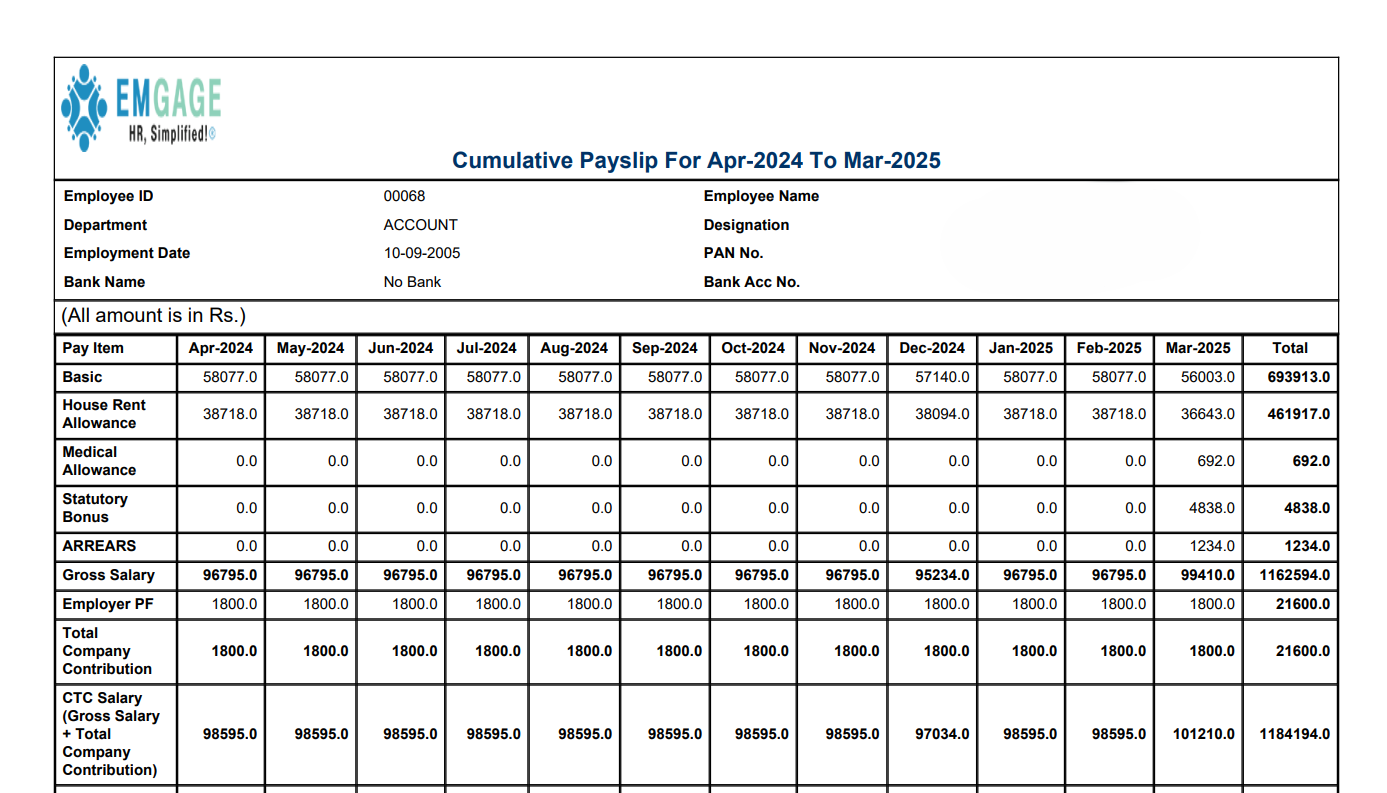Image resolution: width=1387 pixels, height=793 pixels.
Task: Click the CTC Salary total 1184194.0
Action: click(x=1297, y=733)
